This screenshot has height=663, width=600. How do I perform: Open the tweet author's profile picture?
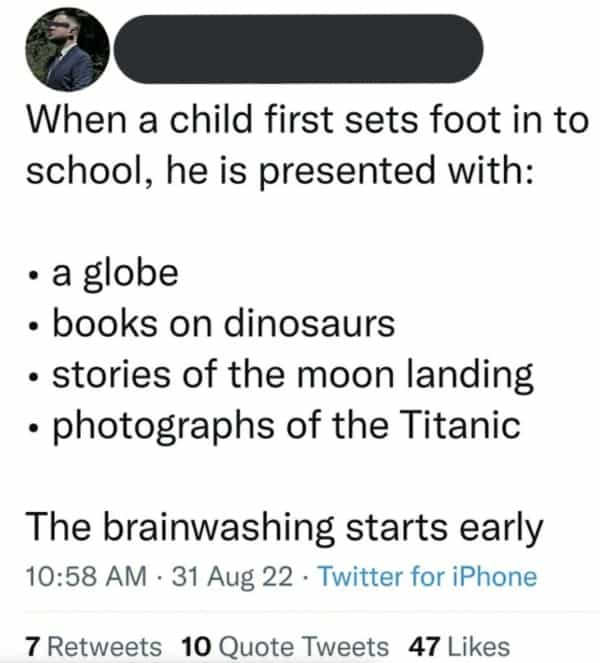69,48
